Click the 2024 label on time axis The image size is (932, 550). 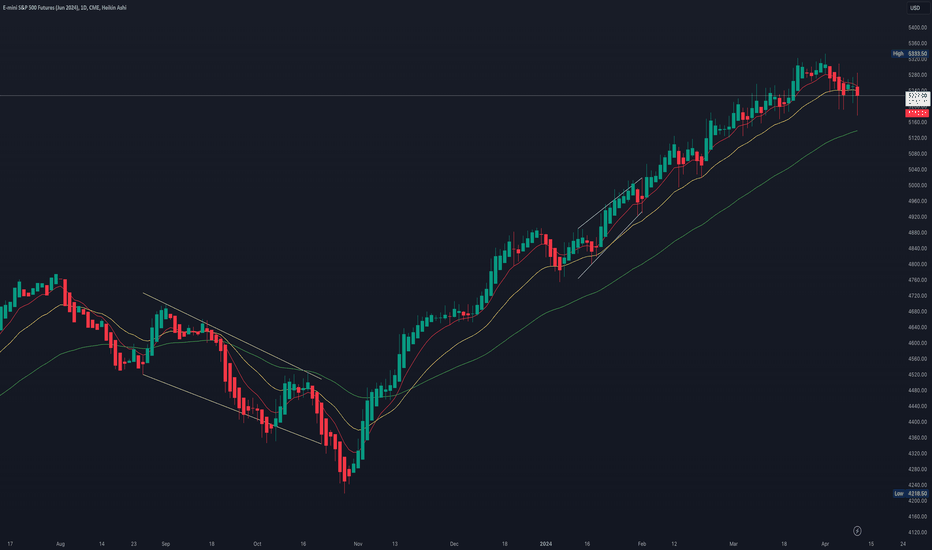(x=546, y=543)
